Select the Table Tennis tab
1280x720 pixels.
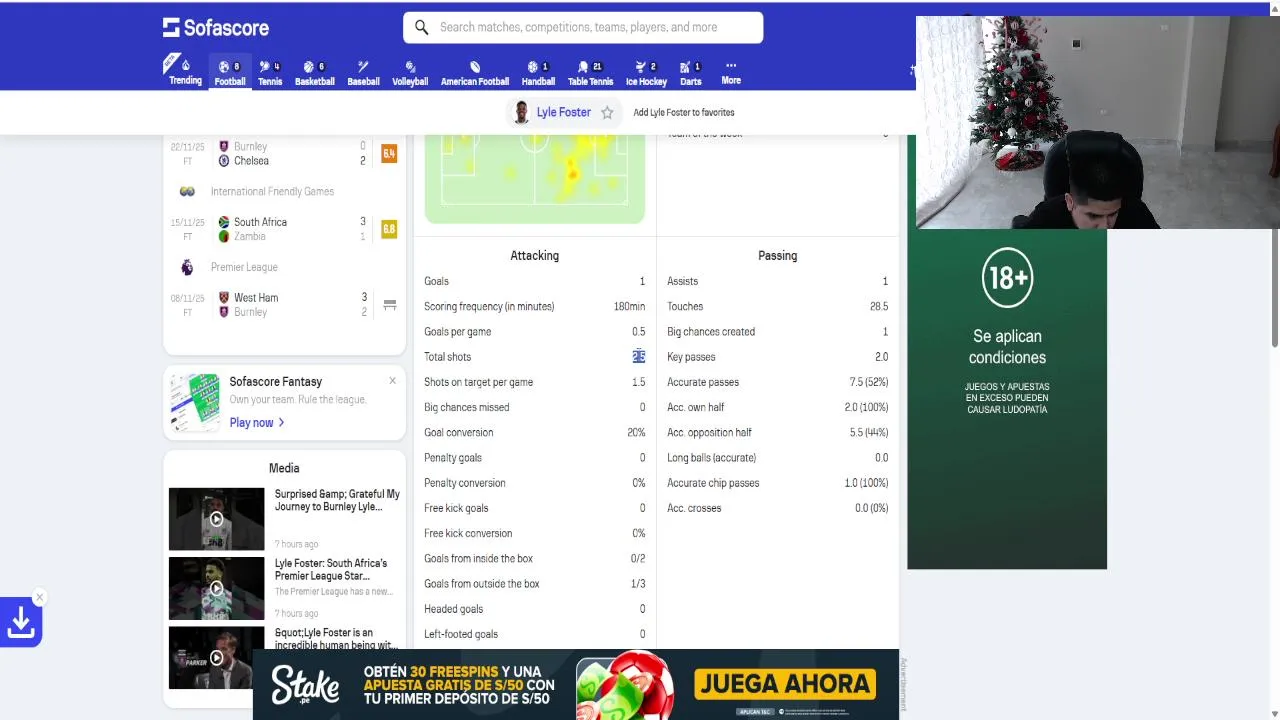(x=590, y=73)
